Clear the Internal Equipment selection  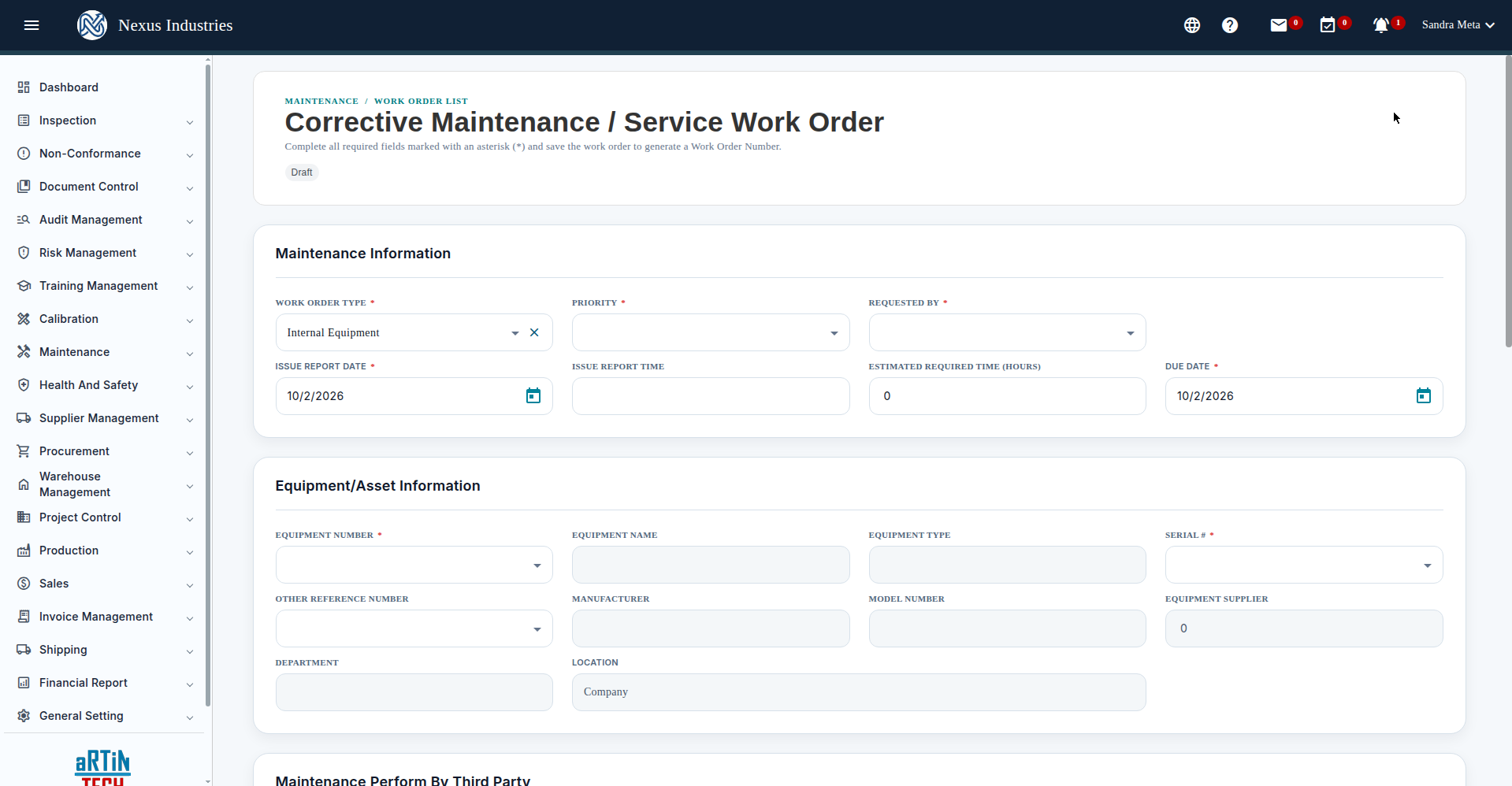[534, 332]
